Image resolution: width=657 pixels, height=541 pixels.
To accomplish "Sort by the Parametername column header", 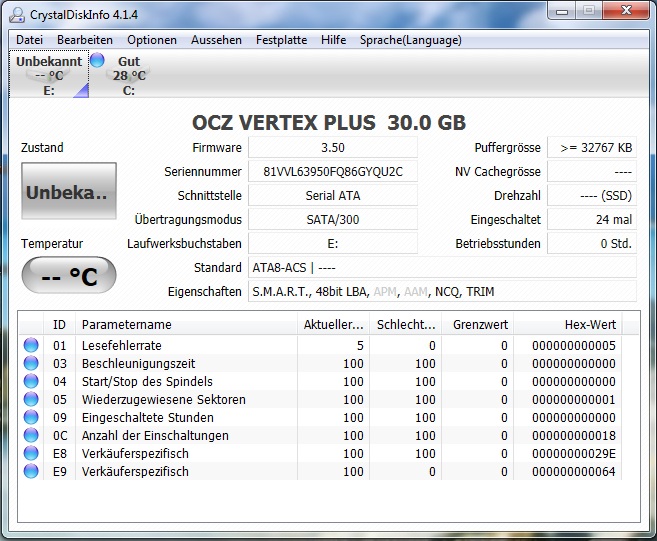I will click(x=186, y=325).
